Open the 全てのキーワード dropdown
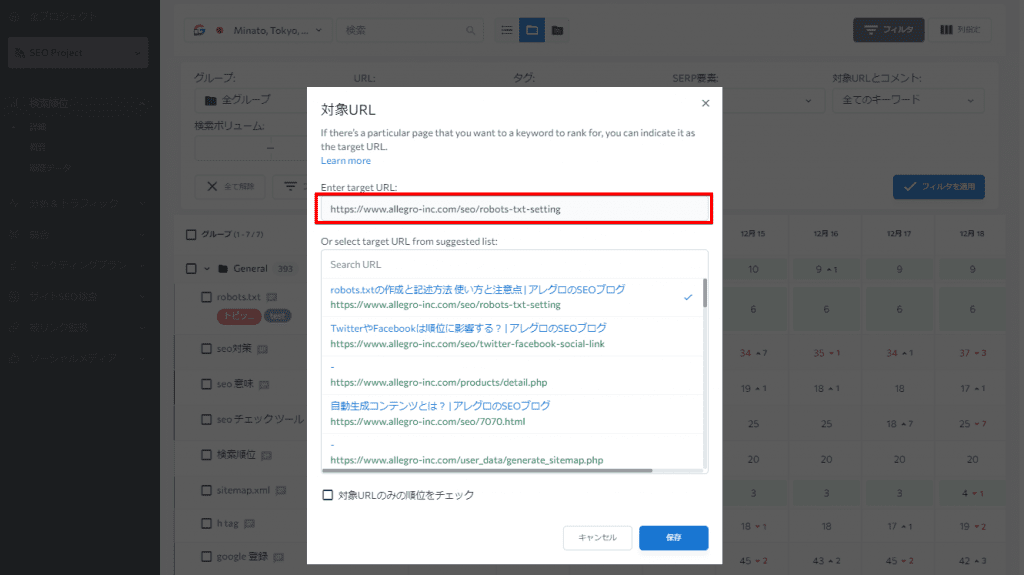 point(908,100)
